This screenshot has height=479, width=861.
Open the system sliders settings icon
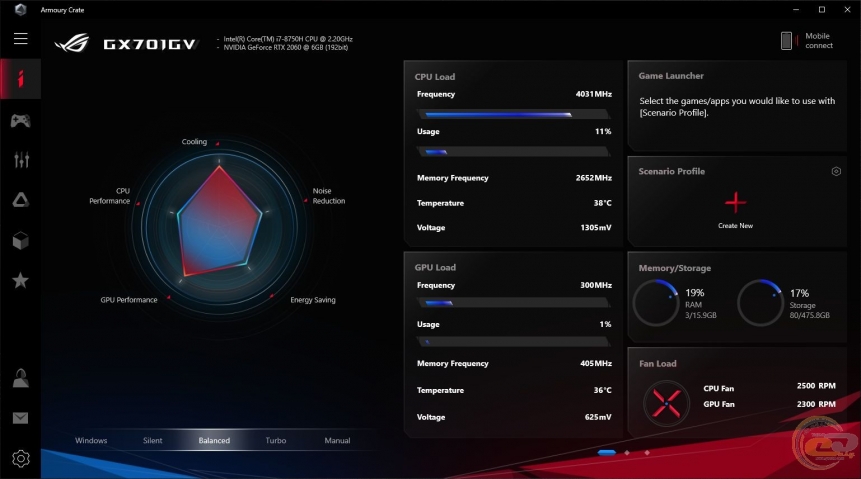coord(21,160)
